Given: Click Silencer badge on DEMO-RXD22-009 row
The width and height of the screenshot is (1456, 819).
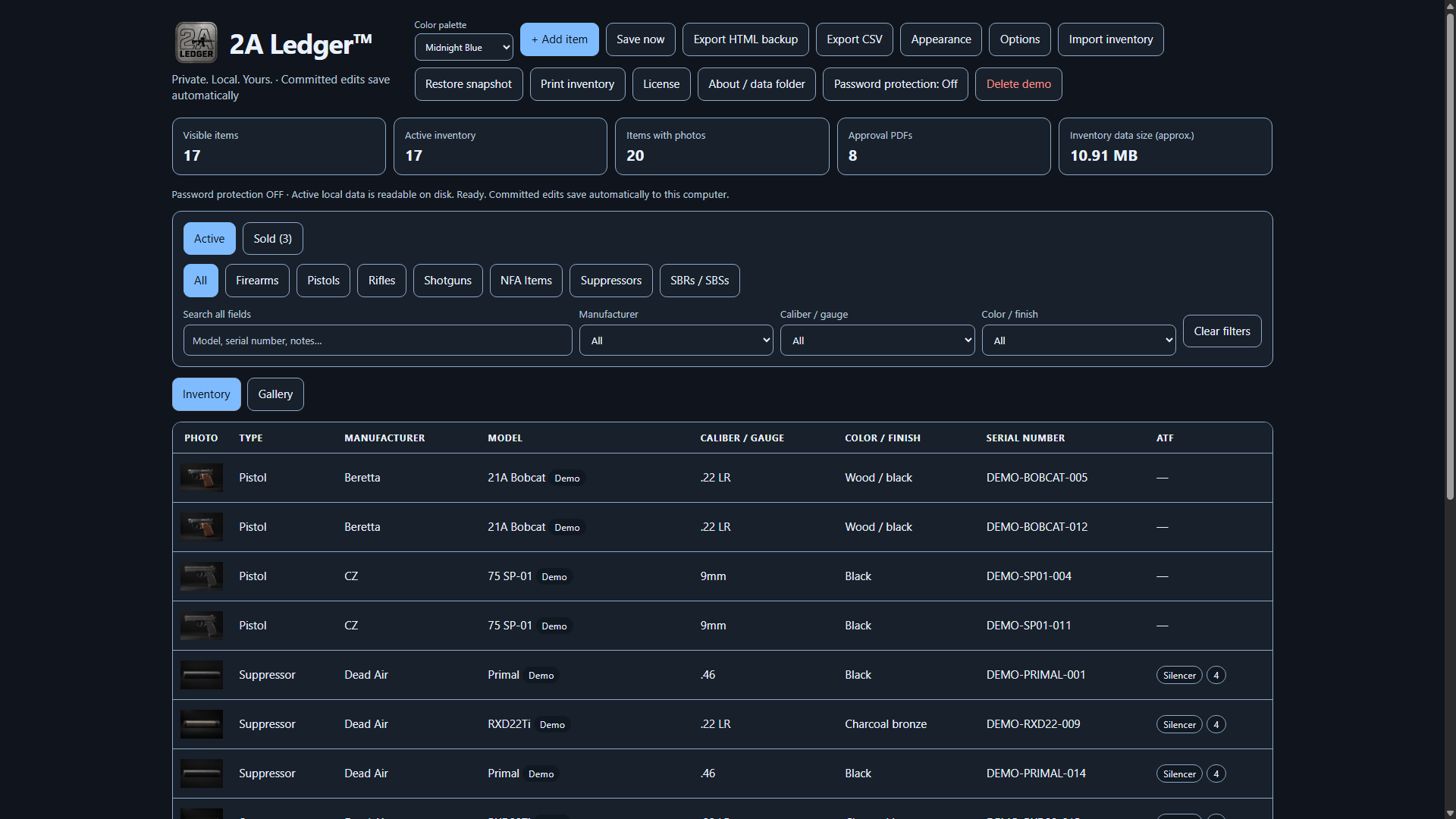Looking at the screenshot, I should [1179, 724].
